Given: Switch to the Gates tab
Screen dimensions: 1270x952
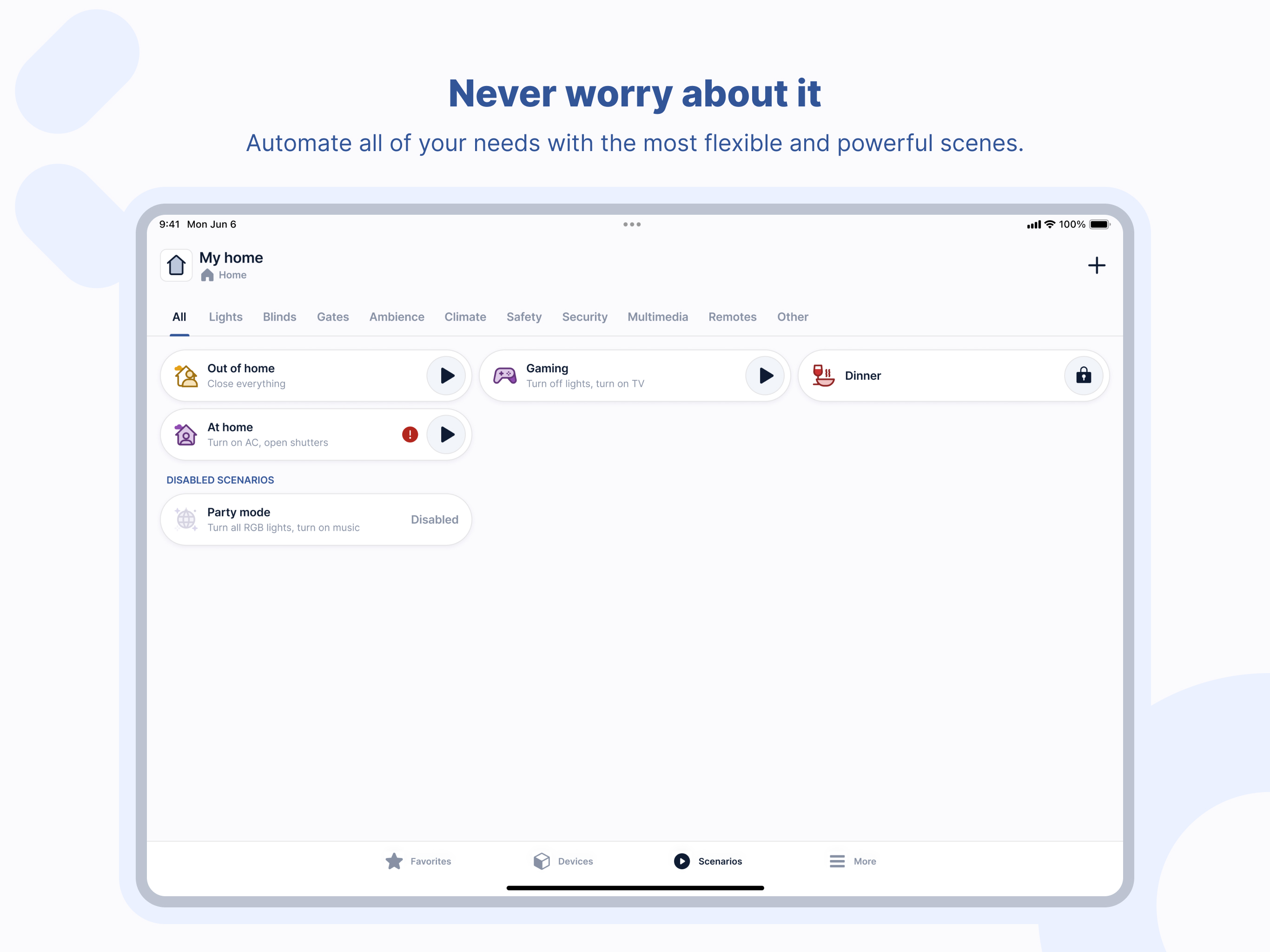Looking at the screenshot, I should click(x=333, y=317).
